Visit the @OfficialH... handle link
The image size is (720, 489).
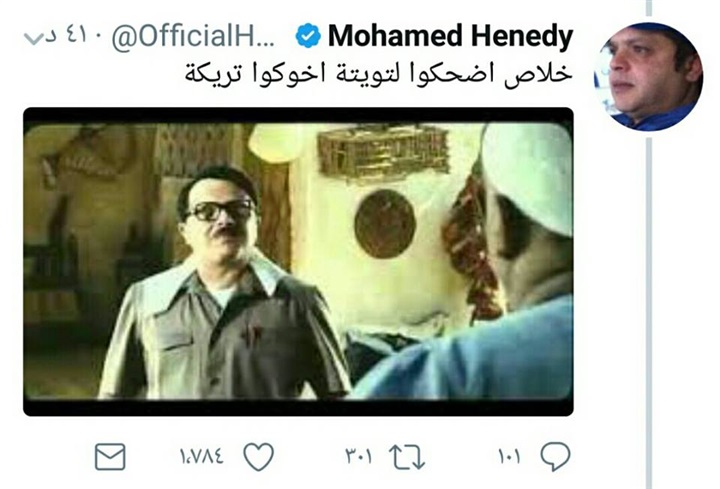193,36
